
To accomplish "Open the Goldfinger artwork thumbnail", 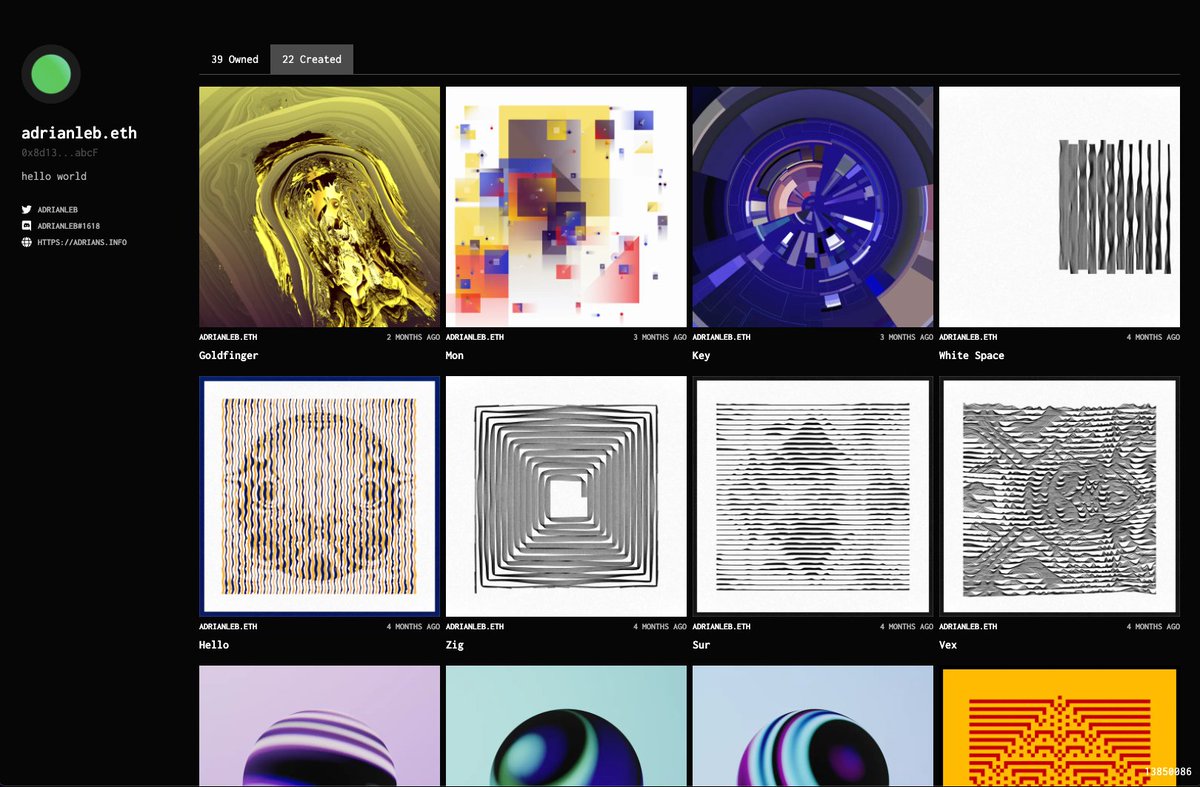I will coord(319,207).
